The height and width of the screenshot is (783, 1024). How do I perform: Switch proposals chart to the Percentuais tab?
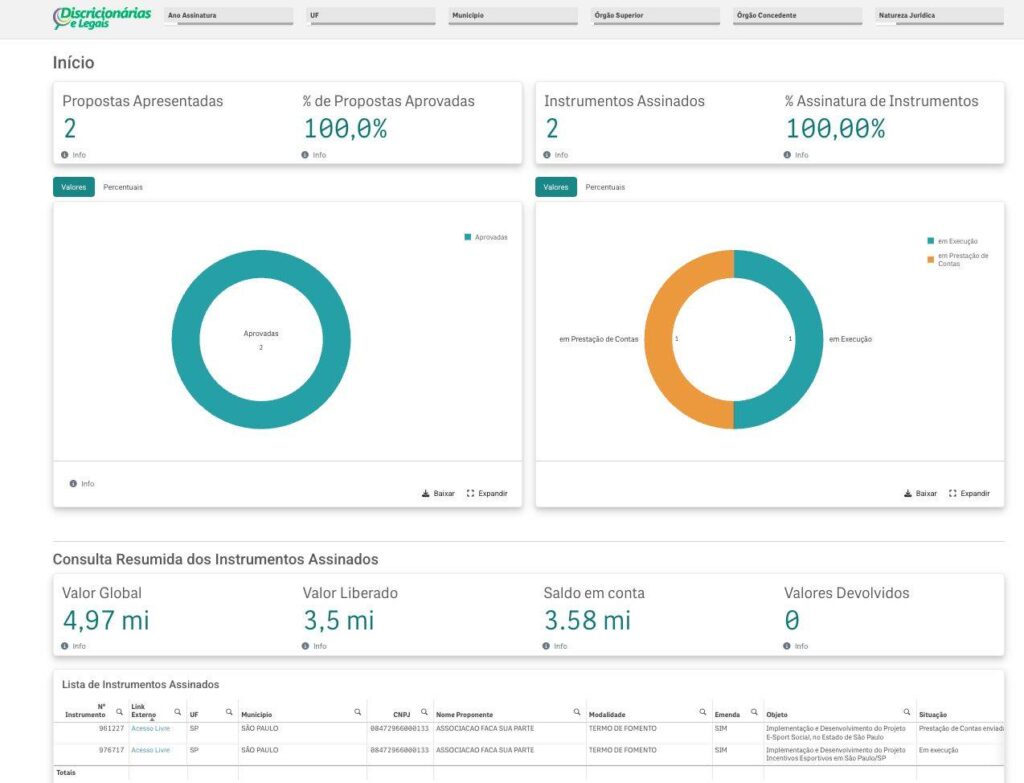[123, 187]
